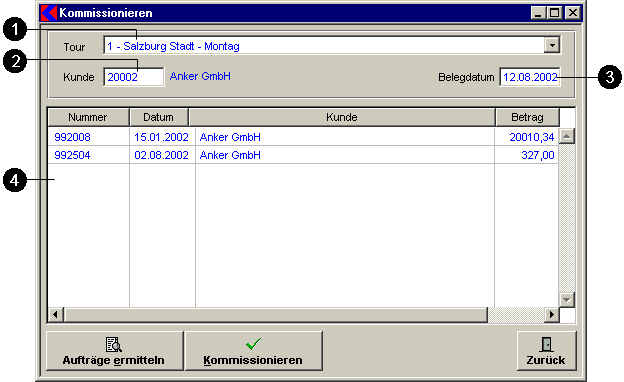Click amount cell 20010,34
Image resolution: width=624 pixels, height=382 pixels.
click(x=532, y=137)
